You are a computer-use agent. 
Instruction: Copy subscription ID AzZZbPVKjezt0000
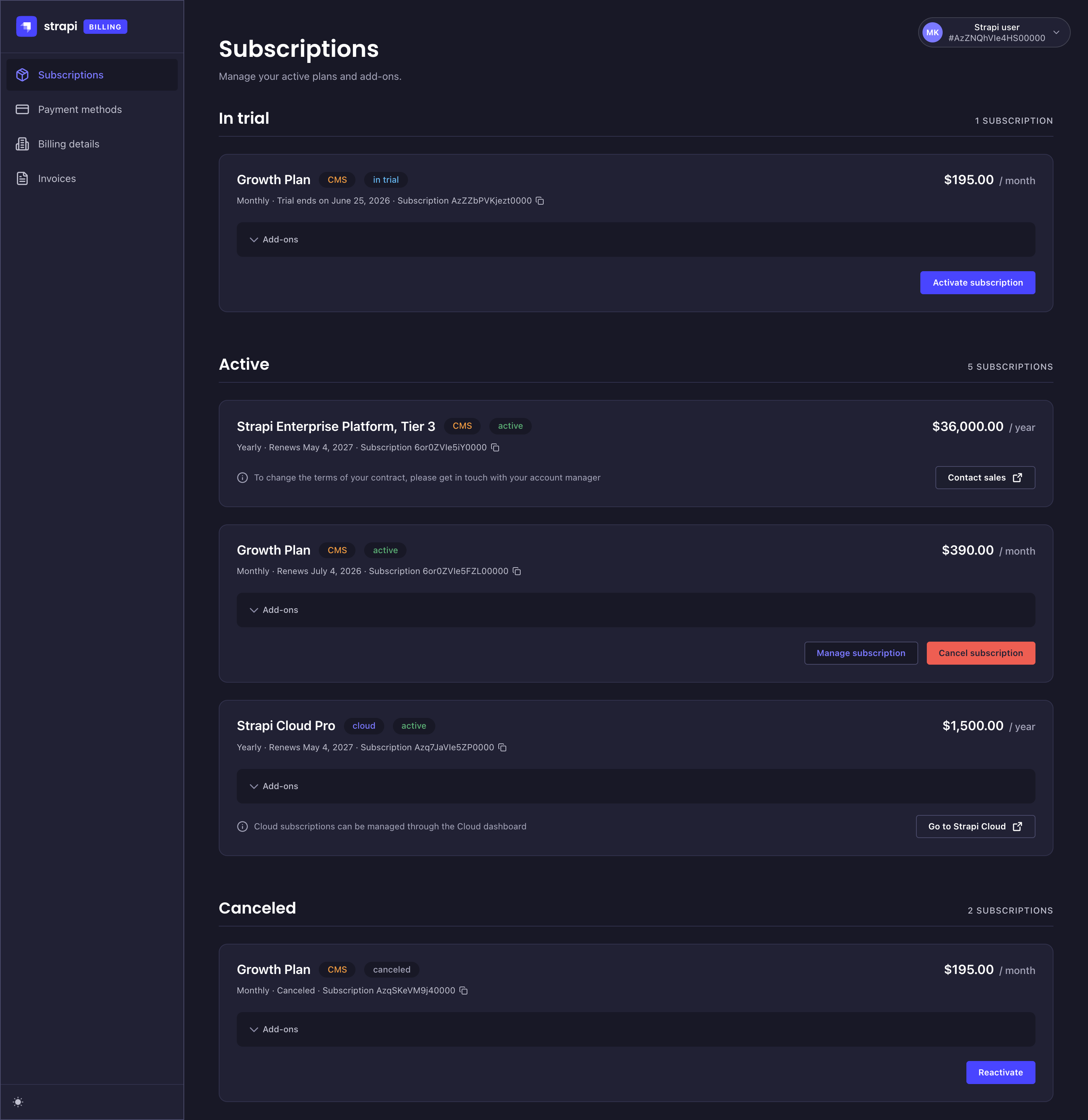(x=540, y=201)
